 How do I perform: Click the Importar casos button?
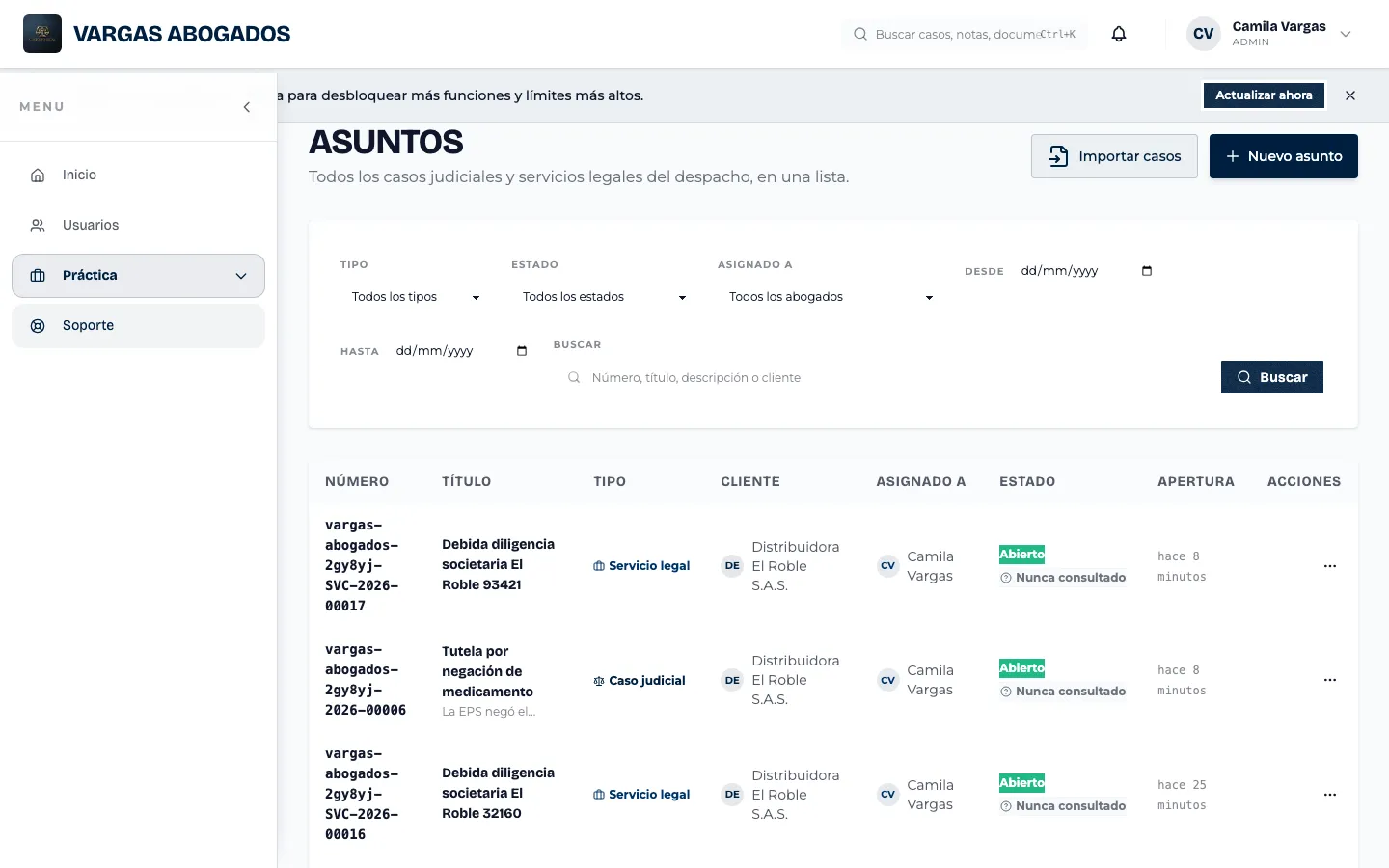[1114, 156]
